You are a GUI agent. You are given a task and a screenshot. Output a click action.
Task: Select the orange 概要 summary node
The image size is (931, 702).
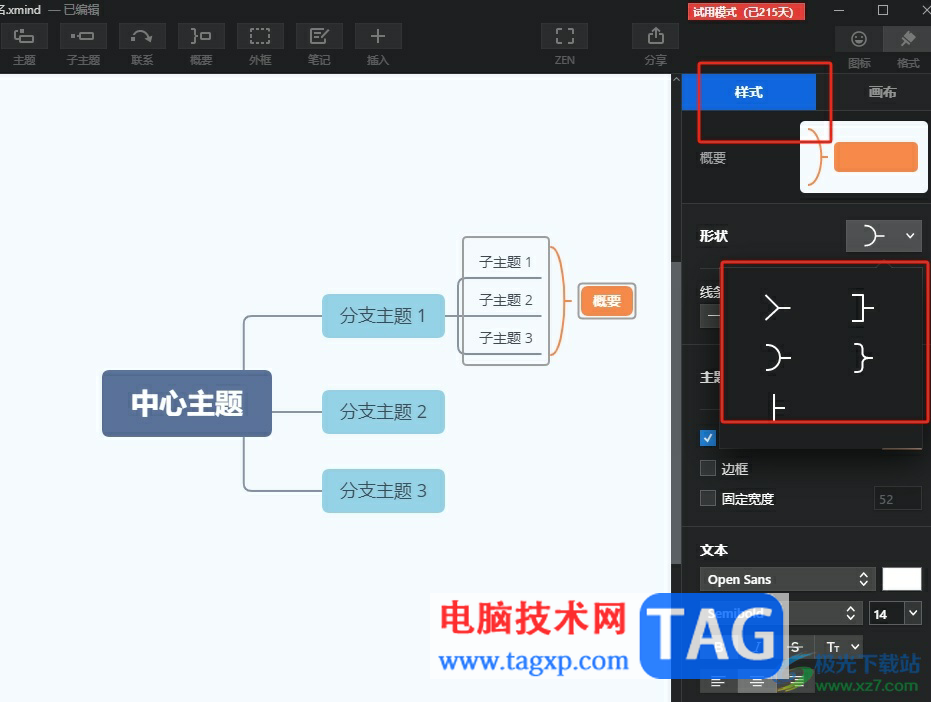[x=607, y=301]
